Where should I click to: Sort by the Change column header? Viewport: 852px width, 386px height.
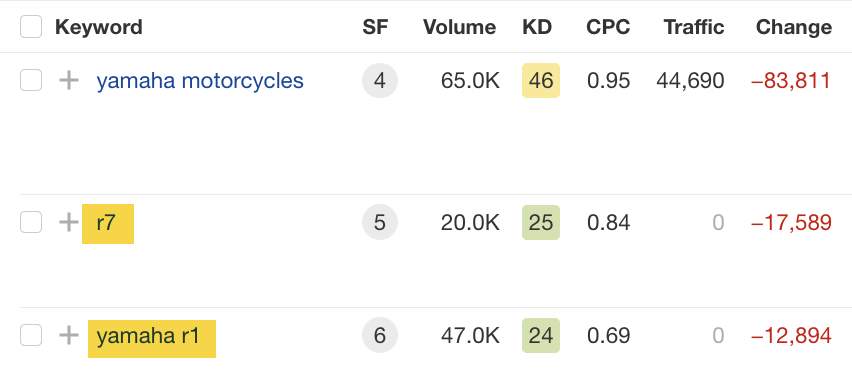(x=794, y=27)
